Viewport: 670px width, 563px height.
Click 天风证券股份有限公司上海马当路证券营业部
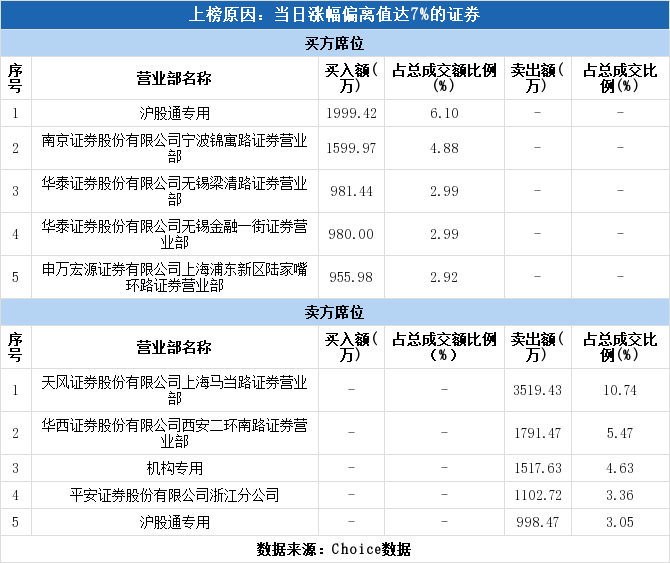[175, 390]
